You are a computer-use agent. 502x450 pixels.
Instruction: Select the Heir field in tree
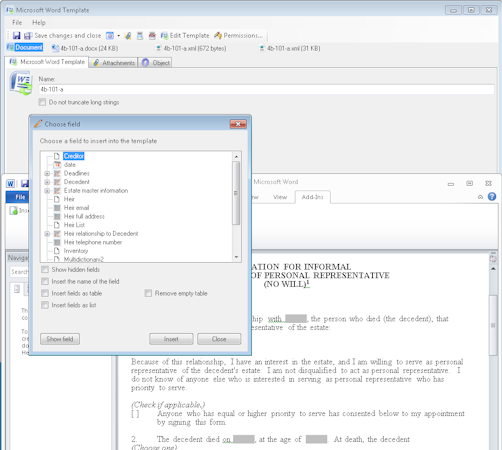69,199
